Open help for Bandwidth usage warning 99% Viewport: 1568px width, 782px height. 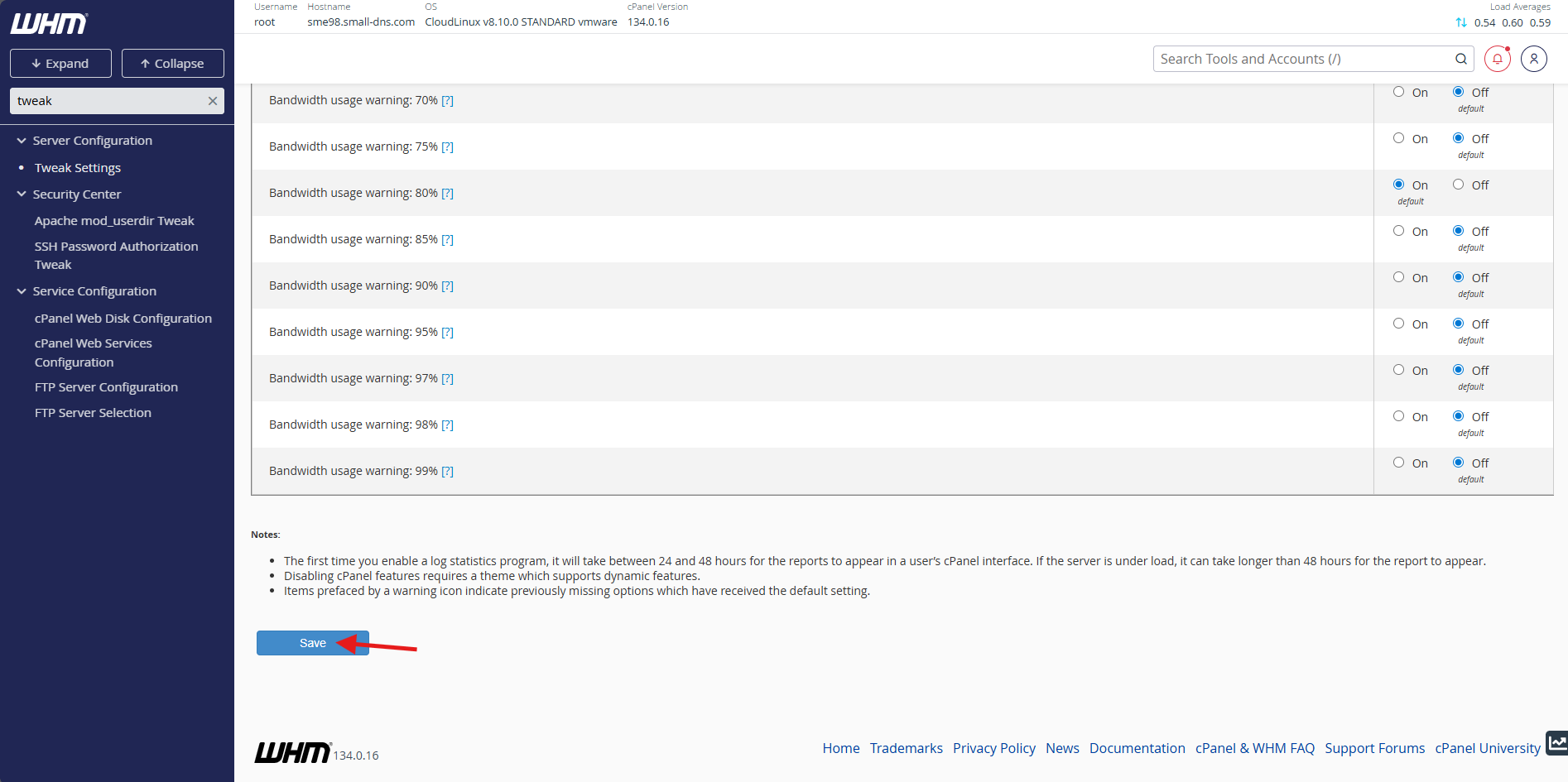(447, 471)
